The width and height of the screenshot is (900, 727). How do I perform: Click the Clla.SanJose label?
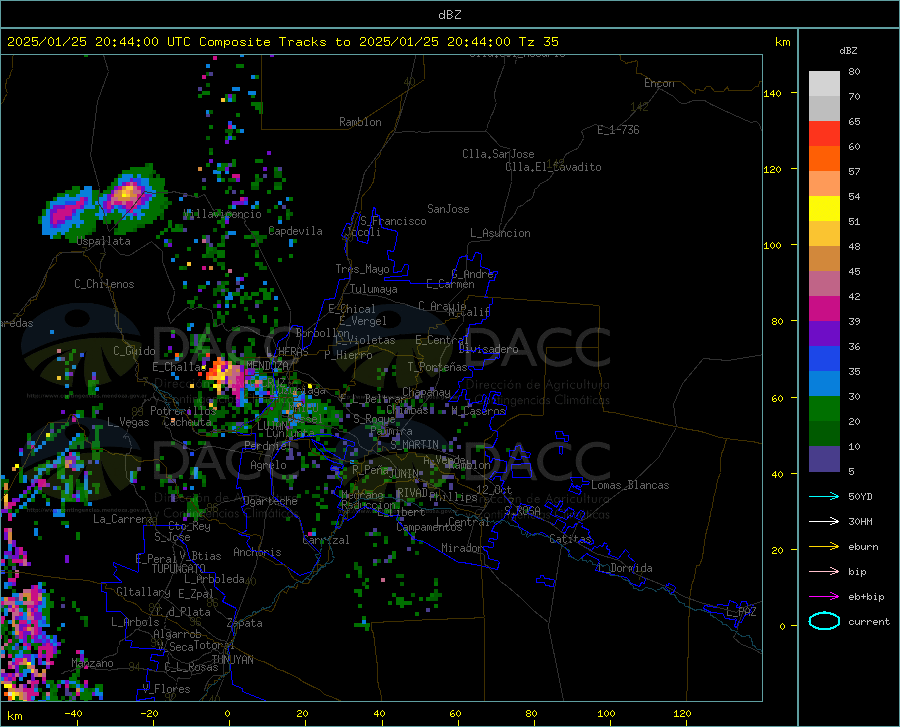(498, 154)
